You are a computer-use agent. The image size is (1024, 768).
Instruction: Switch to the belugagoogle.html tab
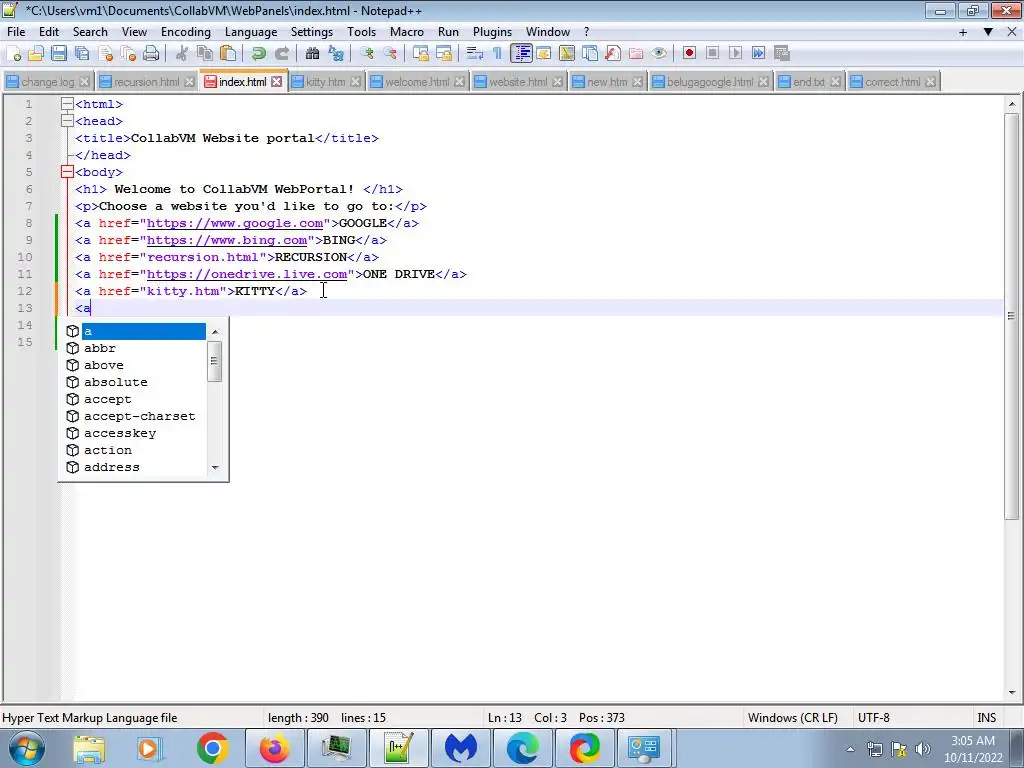(710, 82)
